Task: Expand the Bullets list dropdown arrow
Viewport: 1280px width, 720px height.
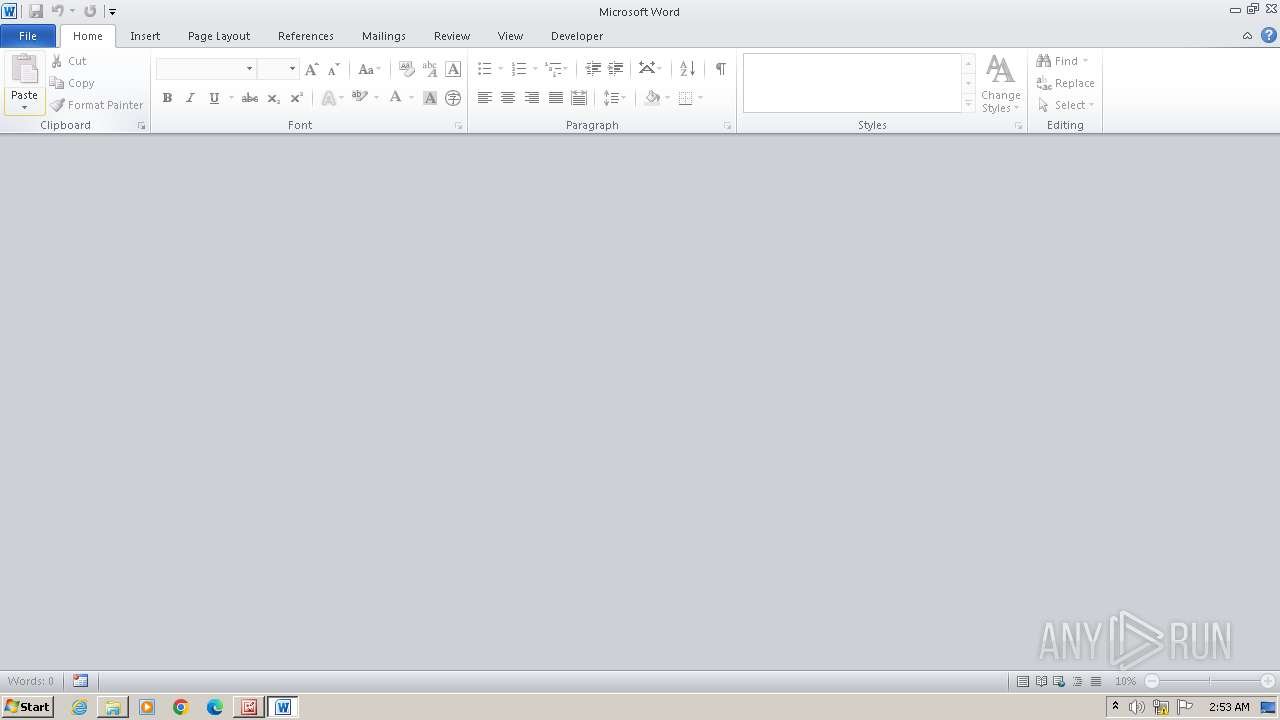Action: [501, 69]
